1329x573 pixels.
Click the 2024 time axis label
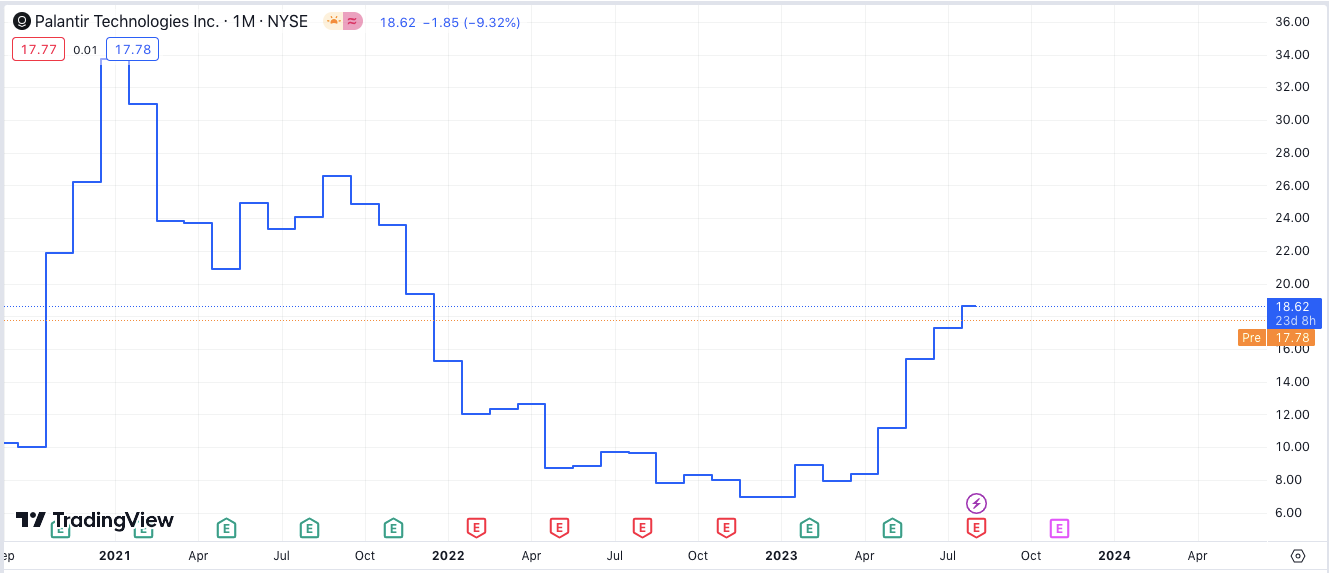1114,555
